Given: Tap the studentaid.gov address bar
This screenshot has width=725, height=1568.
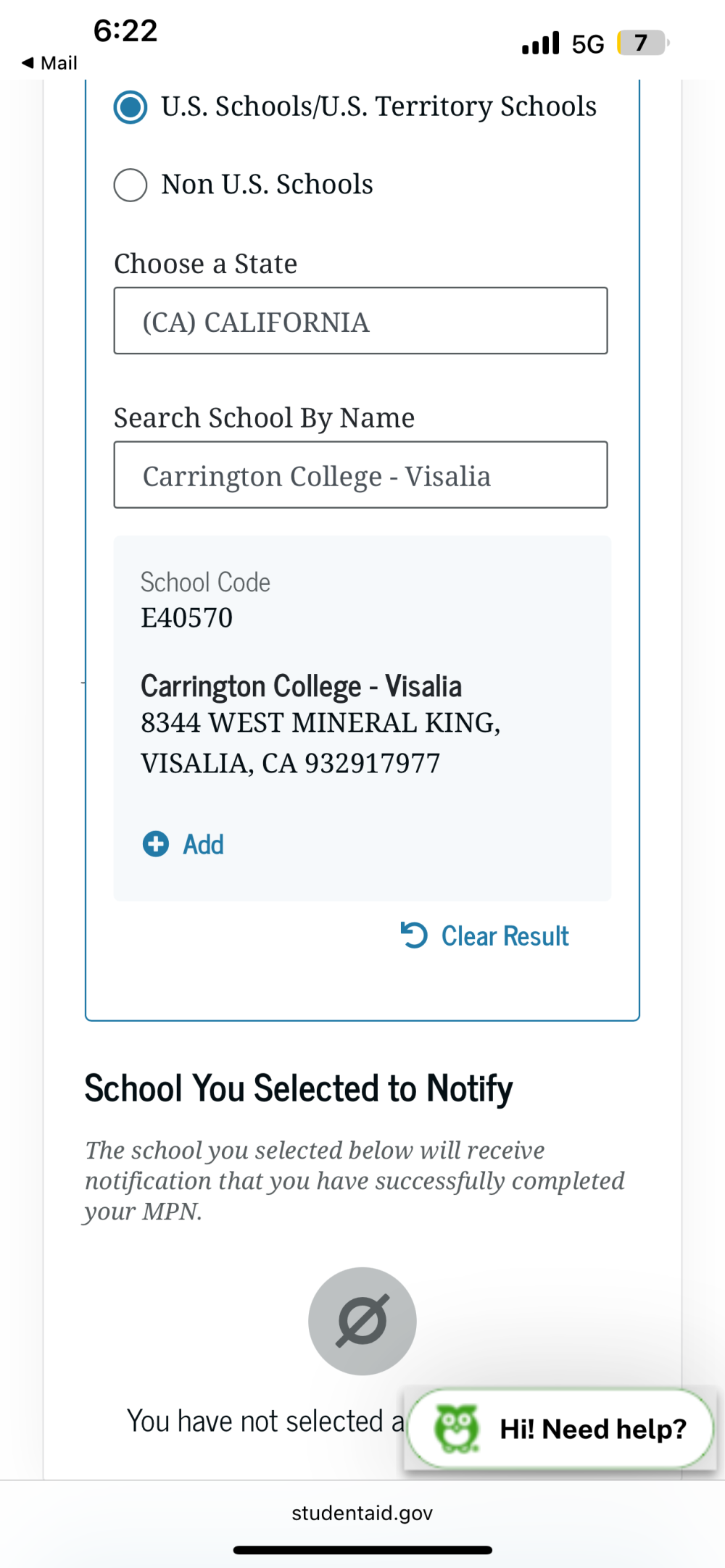Looking at the screenshot, I should click(x=362, y=1513).
